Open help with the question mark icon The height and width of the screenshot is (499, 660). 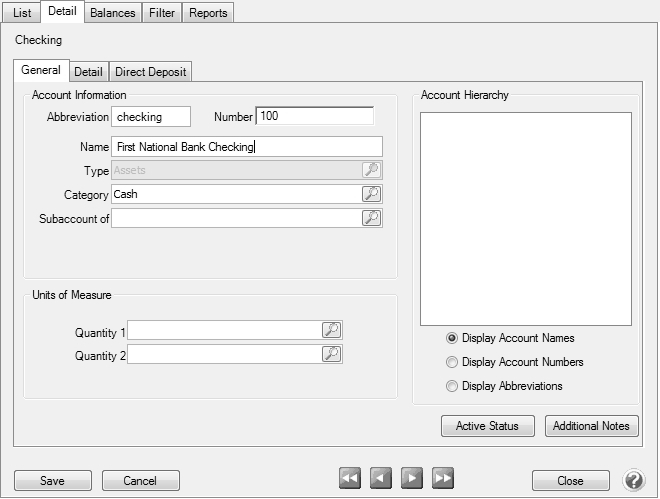pyautogui.click(x=633, y=480)
